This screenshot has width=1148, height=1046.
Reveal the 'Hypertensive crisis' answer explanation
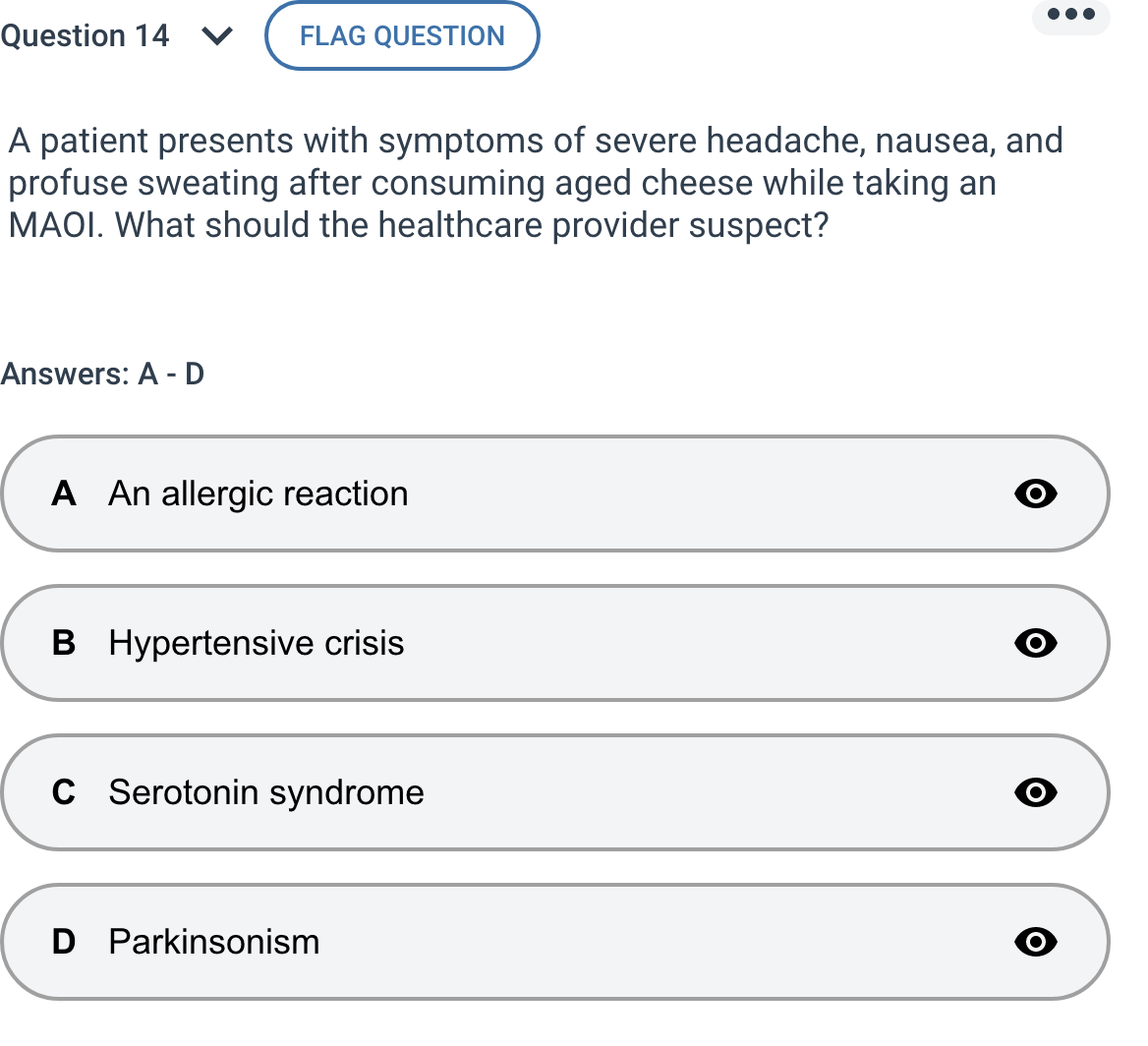click(x=1036, y=644)
